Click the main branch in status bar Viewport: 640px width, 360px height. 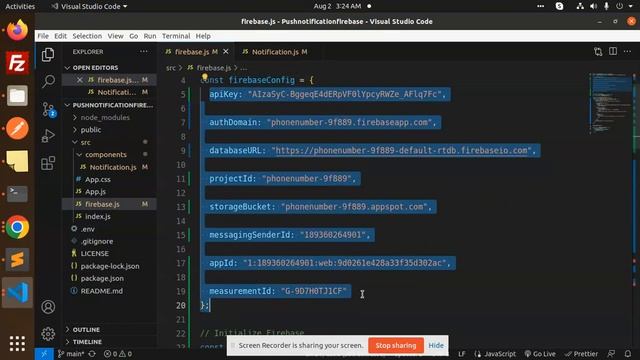pos(71,354)
